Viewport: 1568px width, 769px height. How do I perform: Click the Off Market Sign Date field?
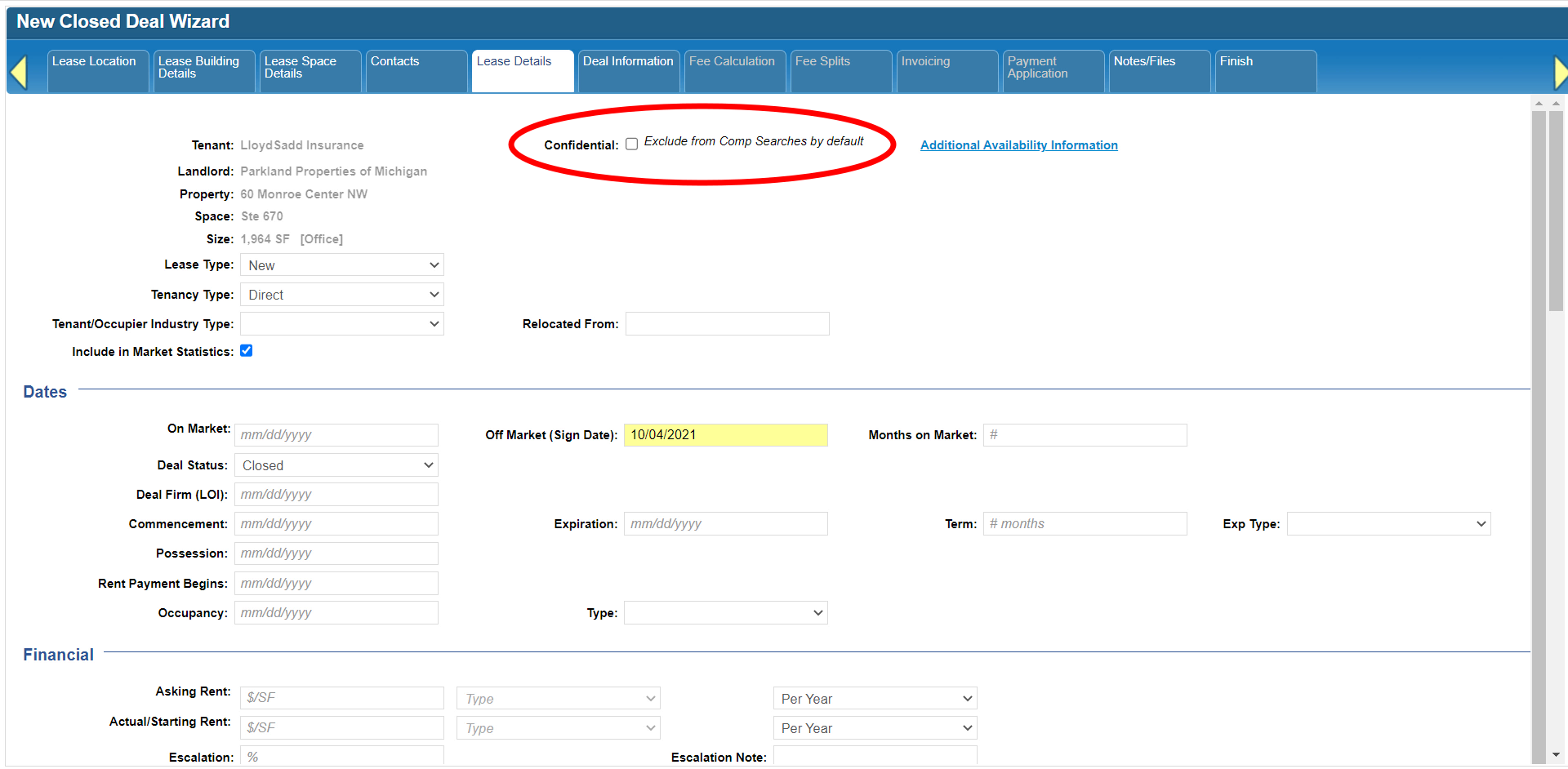(x=725, y=435)
